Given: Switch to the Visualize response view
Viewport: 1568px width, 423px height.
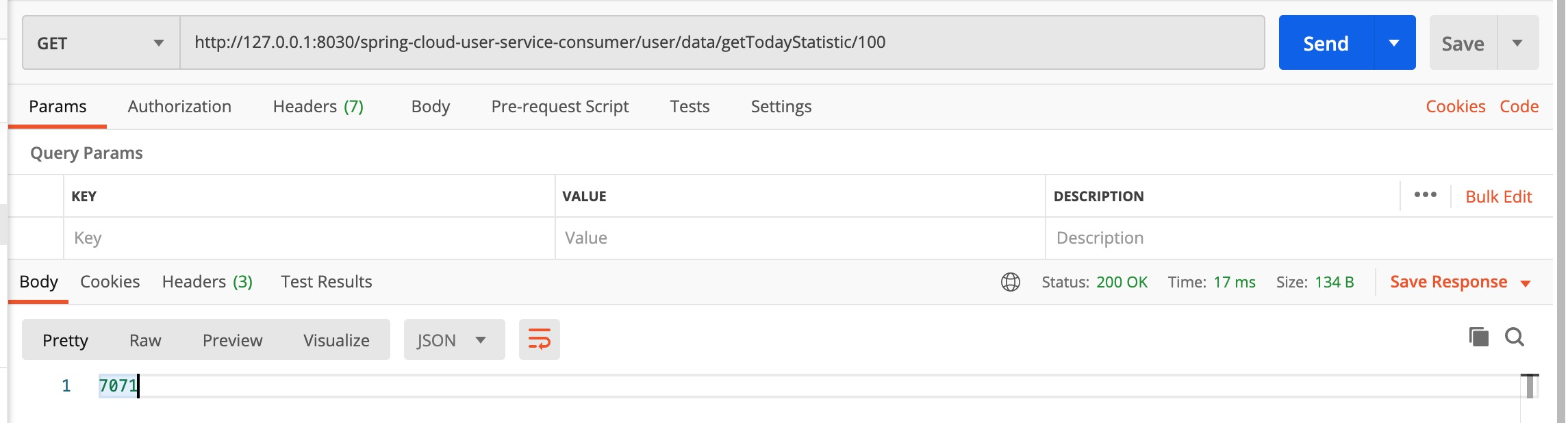Looking at the screenshot, I should click(336, 340).
